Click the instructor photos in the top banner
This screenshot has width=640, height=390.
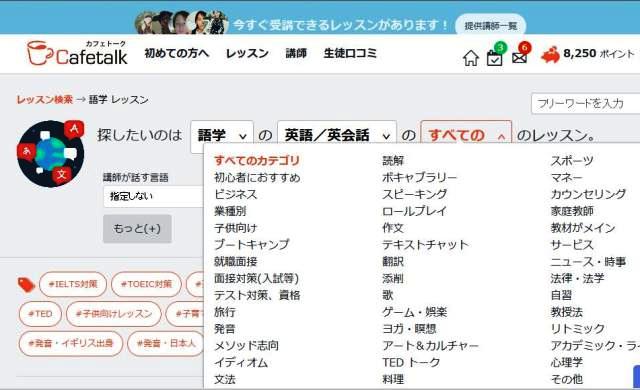(x=181, y=22)
